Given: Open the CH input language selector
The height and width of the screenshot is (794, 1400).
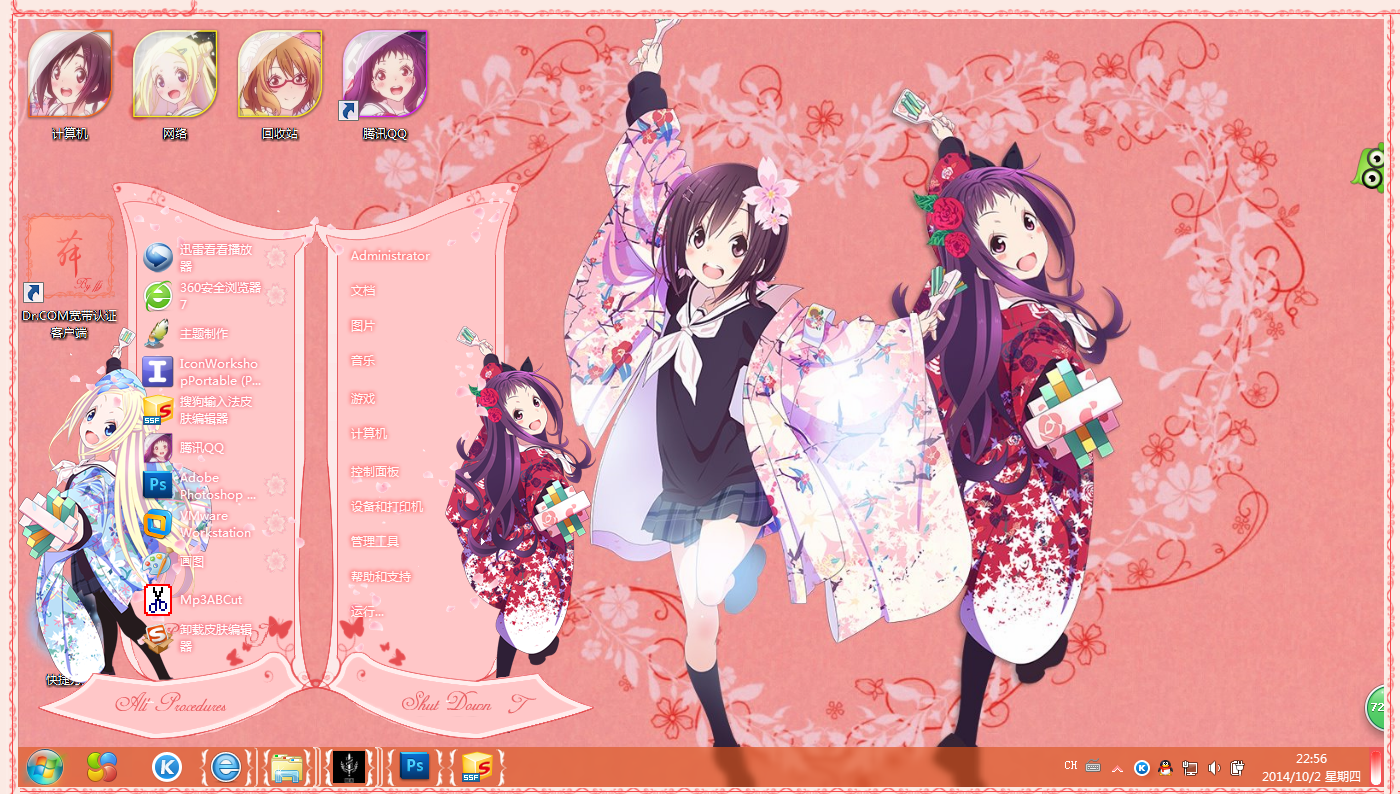Looking at the screenshot, I should [x=1071, y=766].
